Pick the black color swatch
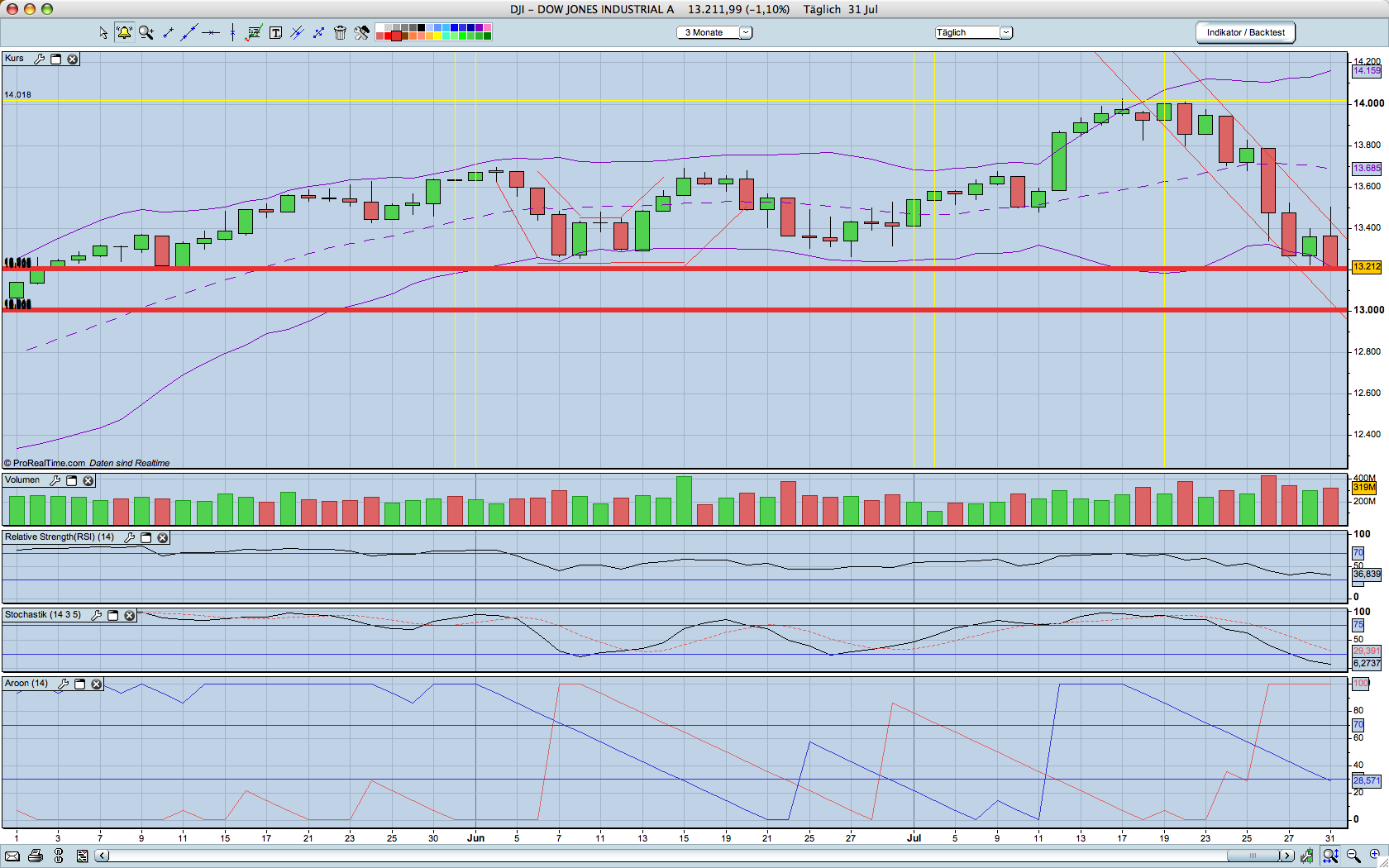Image resolution: width=1389 pixels, height=868 pixels. click(421, 28)
